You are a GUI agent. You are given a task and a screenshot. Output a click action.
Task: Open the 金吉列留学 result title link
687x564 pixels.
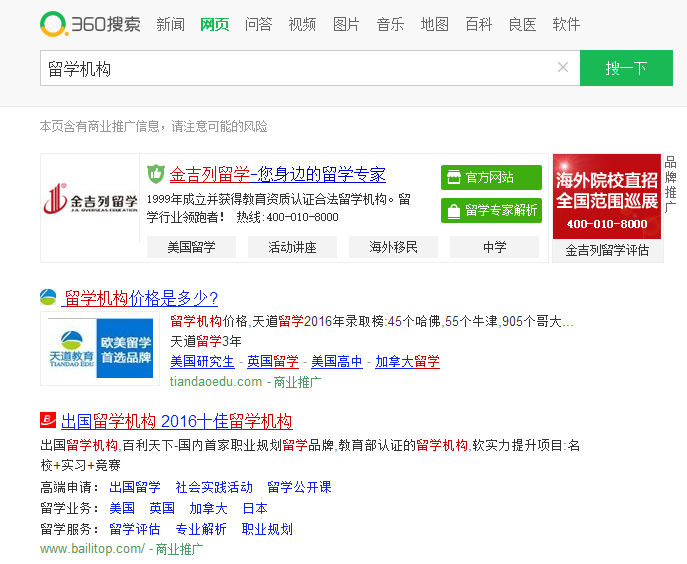click(277, 174)
